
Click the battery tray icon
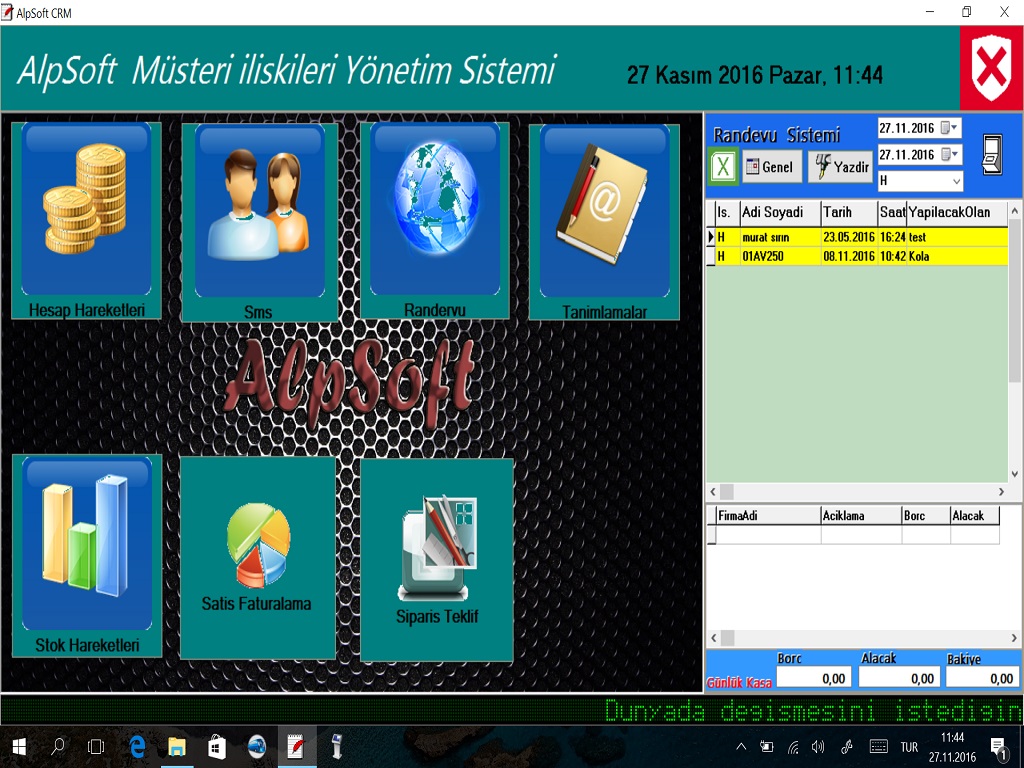click(767, 747)
